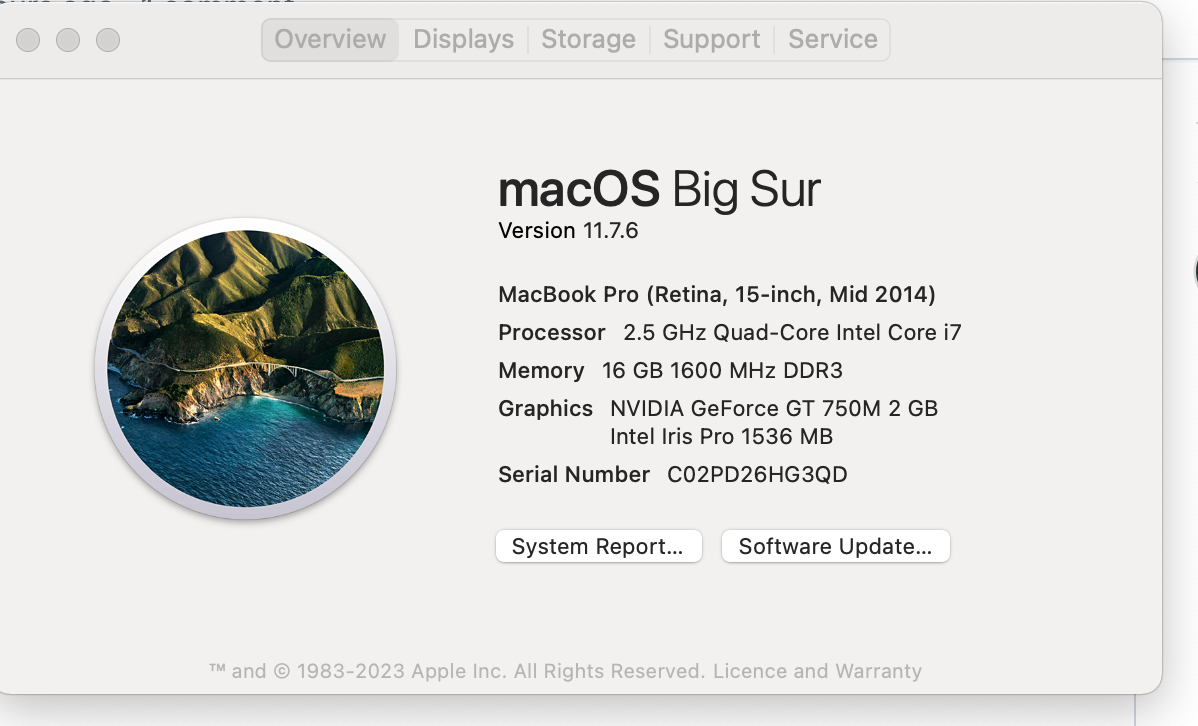
Task: Click the macOS Big Sur title text
Action: [x=659, y=189]
